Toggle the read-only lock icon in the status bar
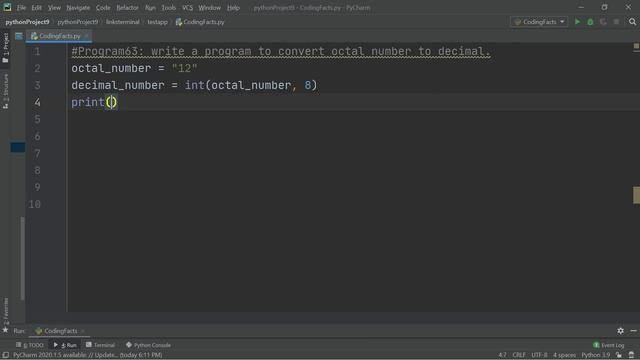Viewport: 640px width, 360px height. pyautogui.click(x=619, y=355)
